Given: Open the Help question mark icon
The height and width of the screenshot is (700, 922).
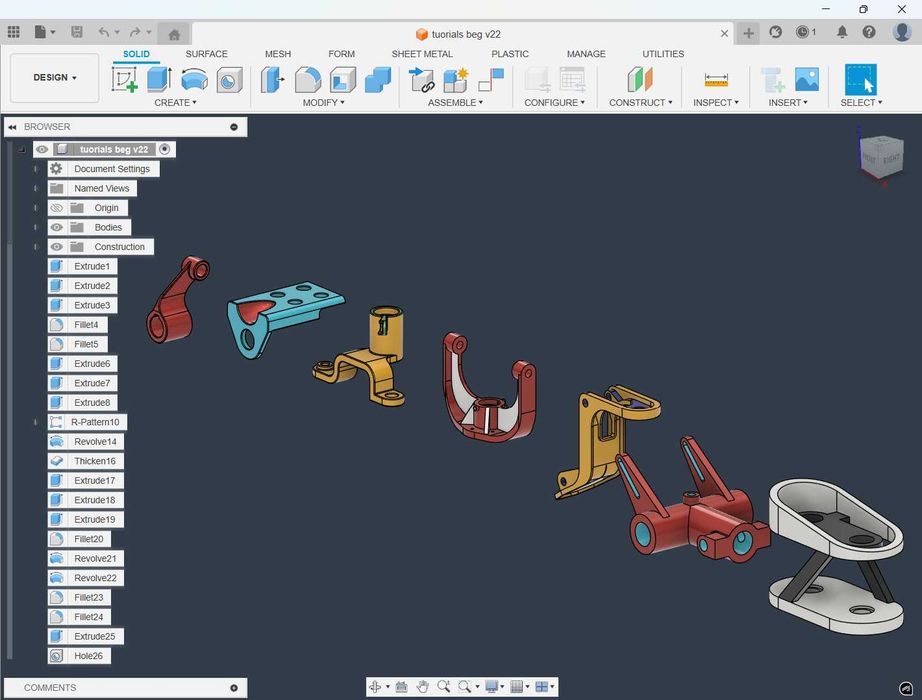Looking at the screenshot, I should pyautogui.click(x=869, y=32).
